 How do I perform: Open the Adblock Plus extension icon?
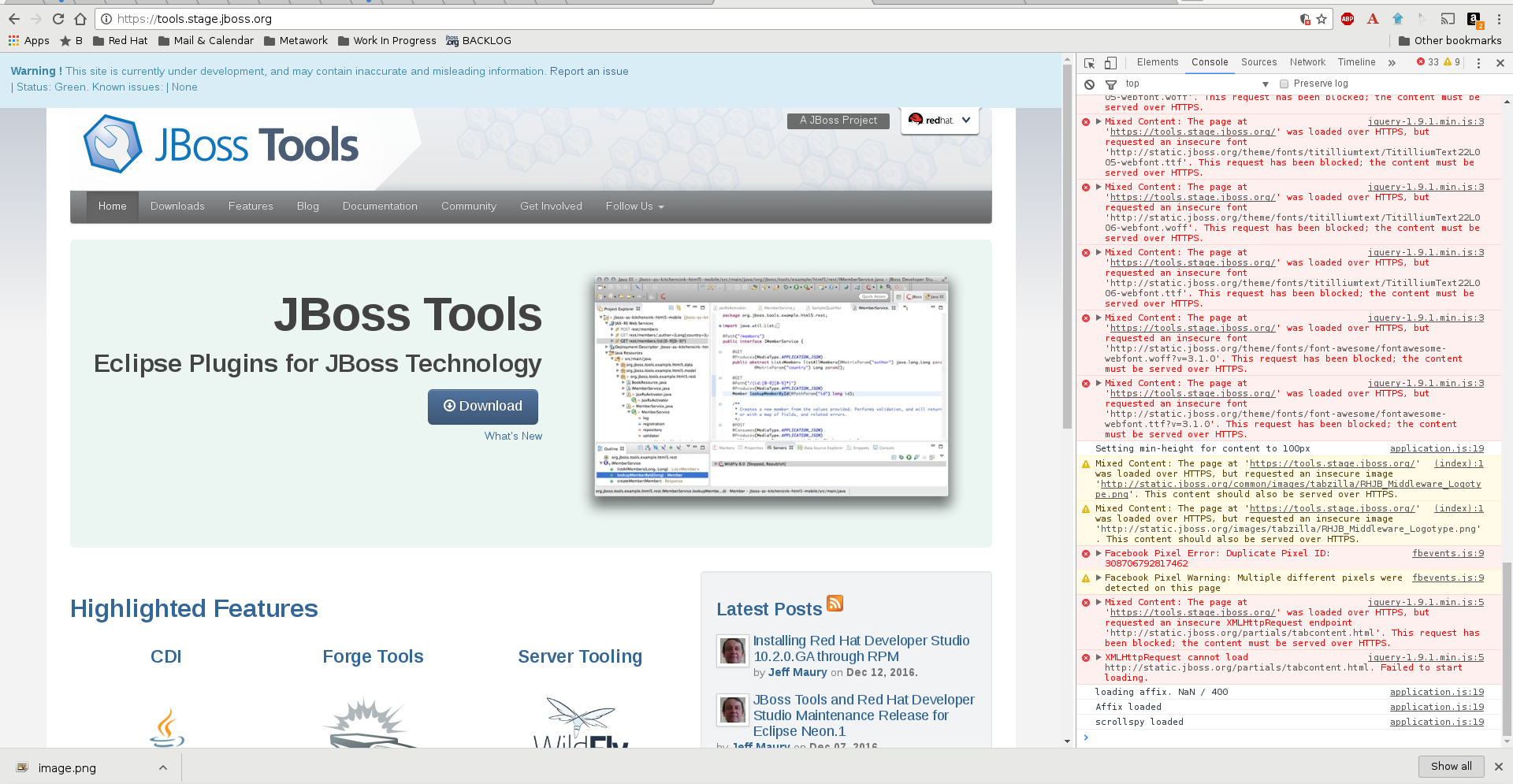(x=1348, y=19)
